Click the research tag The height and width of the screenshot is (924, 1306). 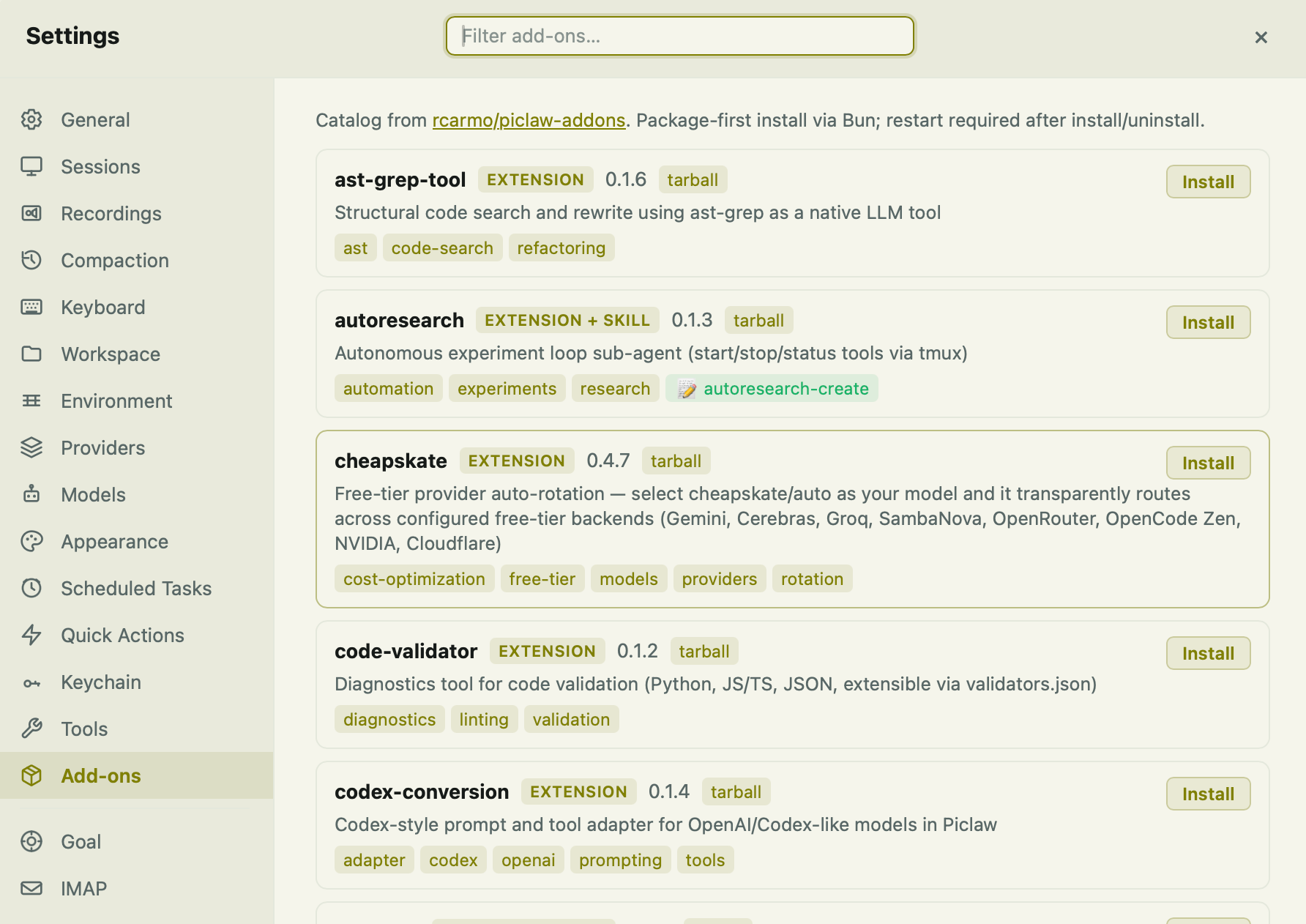616,388
